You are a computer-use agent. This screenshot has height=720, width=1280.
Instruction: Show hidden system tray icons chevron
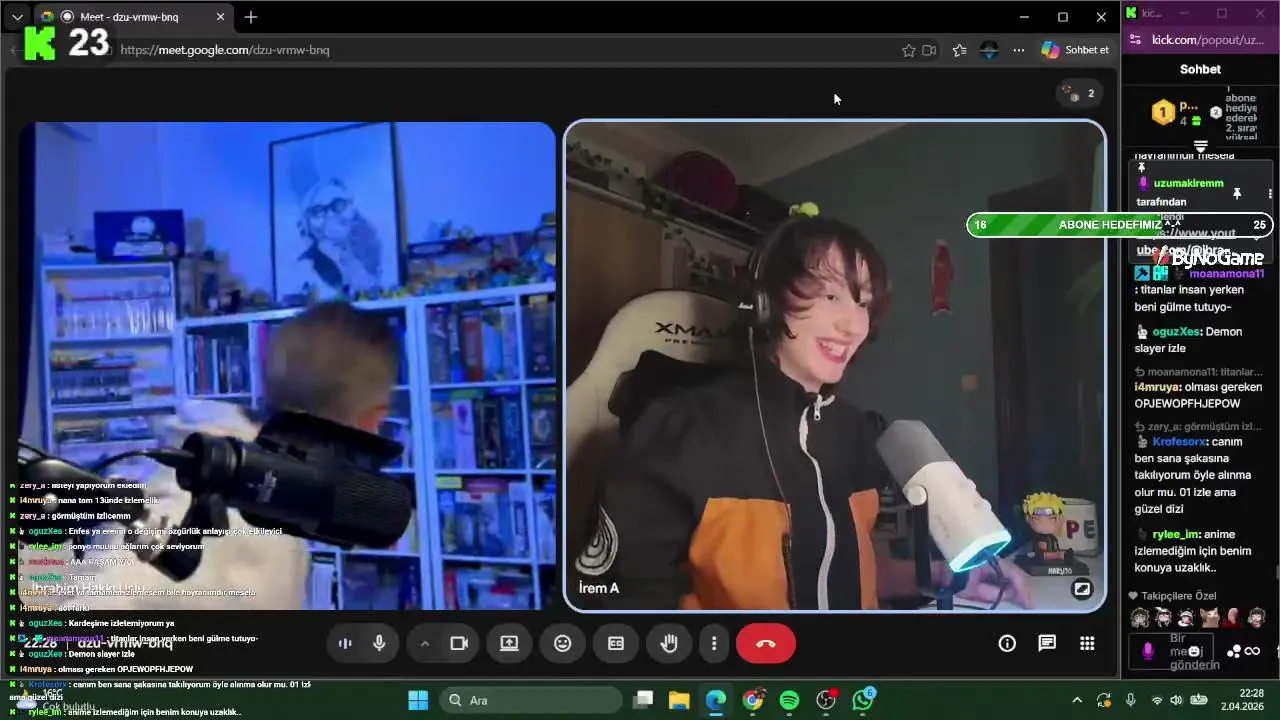coord(1077,700)
